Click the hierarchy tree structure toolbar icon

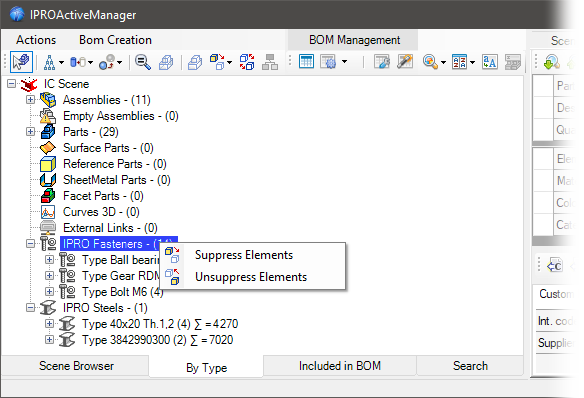pos(49,62)
